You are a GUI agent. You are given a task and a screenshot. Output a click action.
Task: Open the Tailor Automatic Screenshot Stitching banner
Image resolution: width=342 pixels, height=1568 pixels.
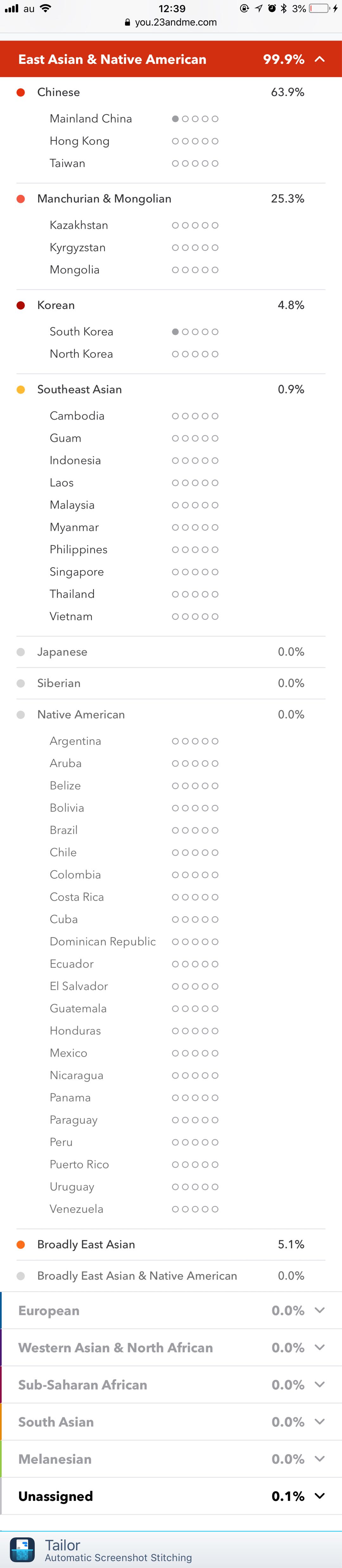(x=171, y=1550)
